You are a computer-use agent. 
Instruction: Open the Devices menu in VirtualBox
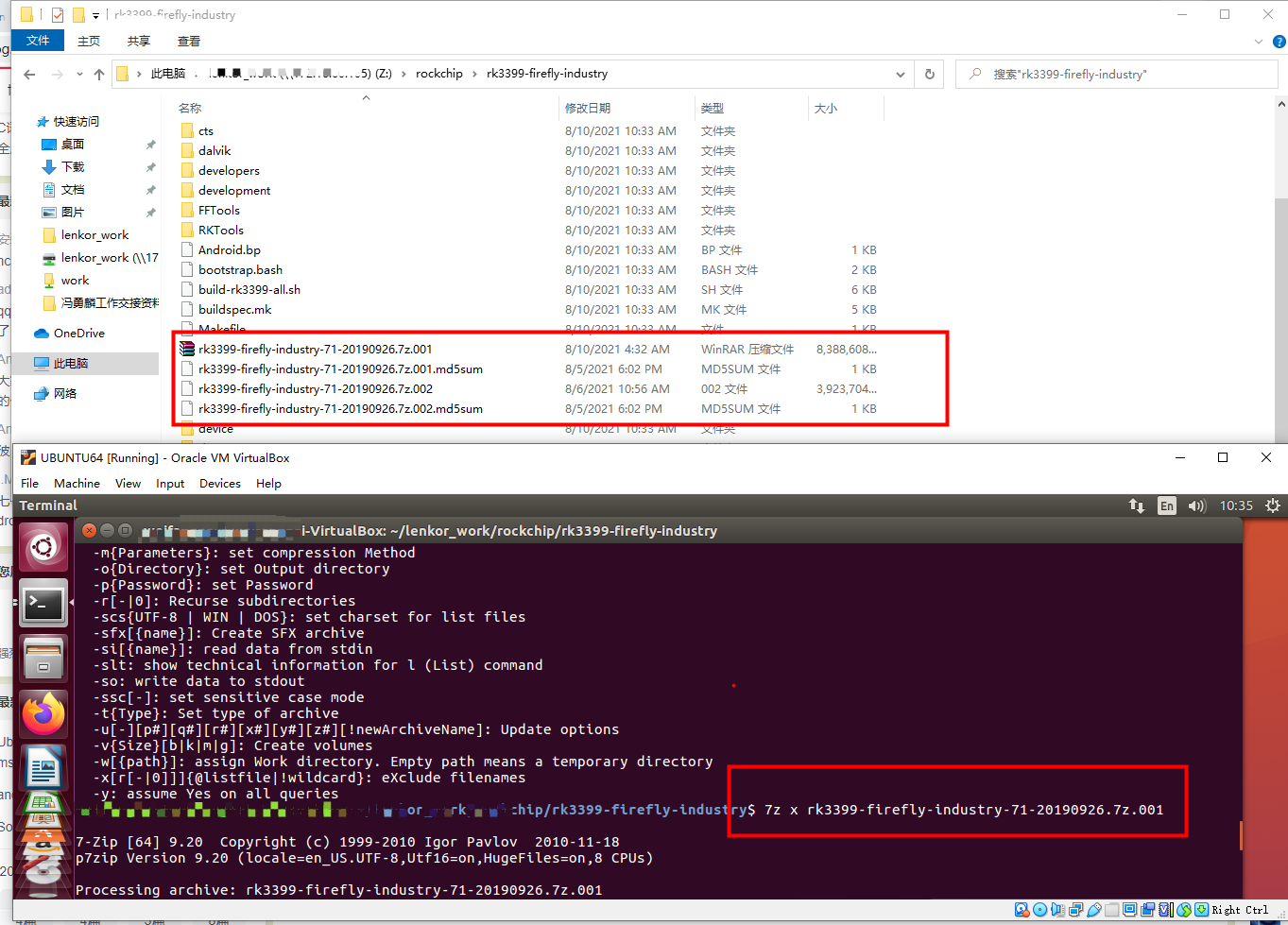click(x=219, y=483)
